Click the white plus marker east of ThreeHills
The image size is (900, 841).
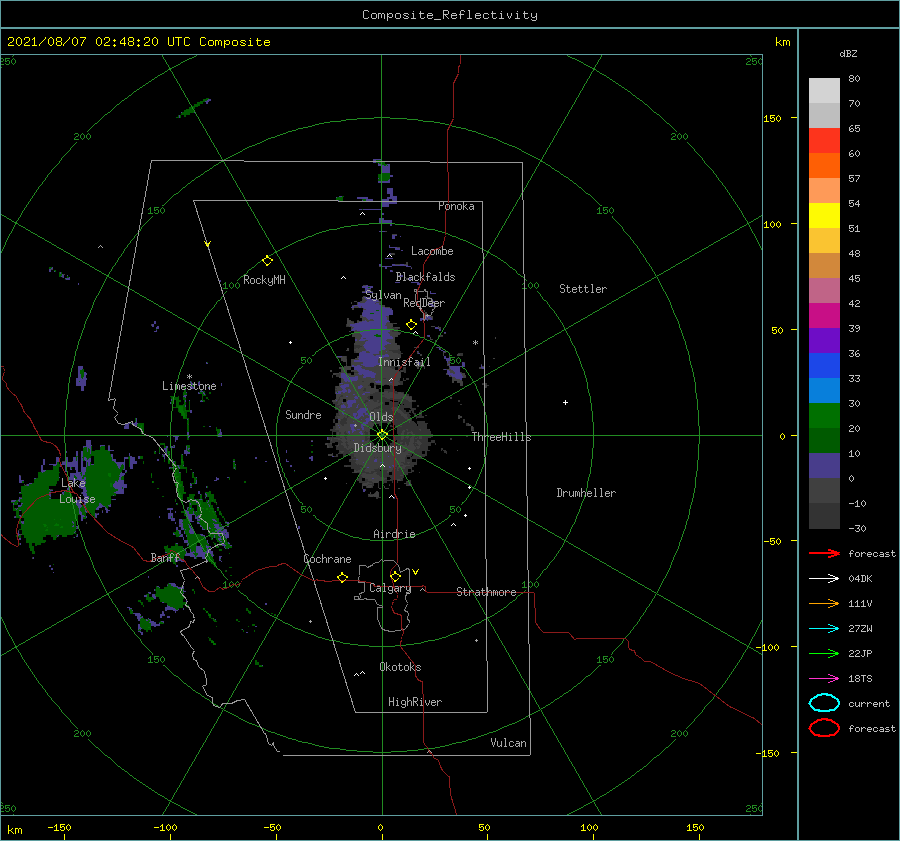[x=565, y=402]
